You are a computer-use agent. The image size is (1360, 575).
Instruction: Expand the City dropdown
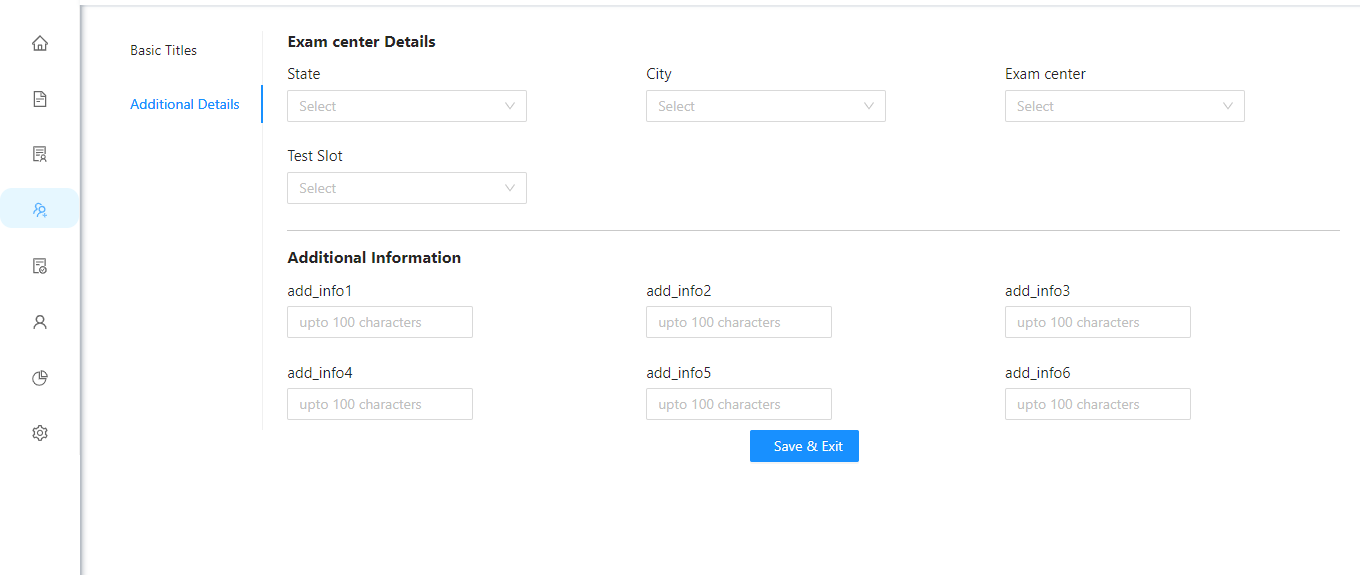(766, 106)
